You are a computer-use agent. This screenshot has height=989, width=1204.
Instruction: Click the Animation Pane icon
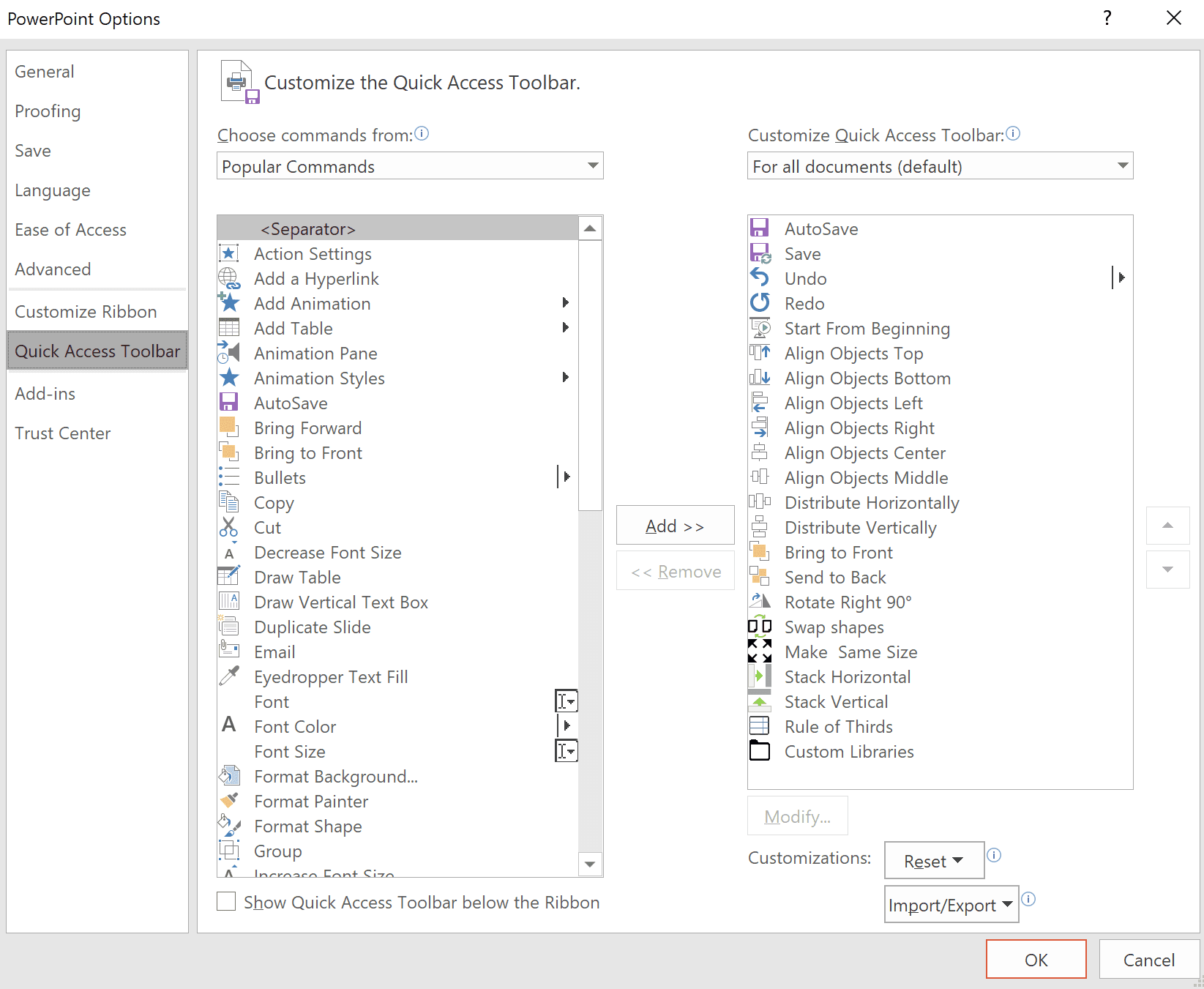tap(229, 353)
